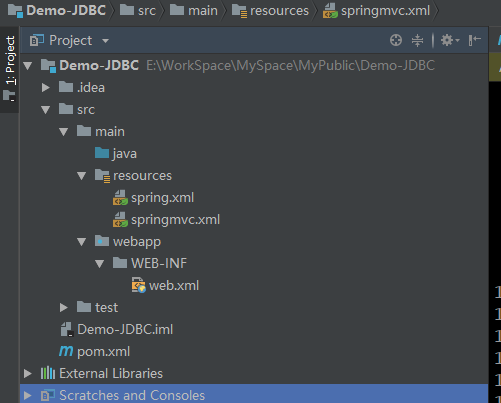The image size is (501, 403).
Task: Select the External Libraries label
Action: pyautogui.click(x=111, y=373)
